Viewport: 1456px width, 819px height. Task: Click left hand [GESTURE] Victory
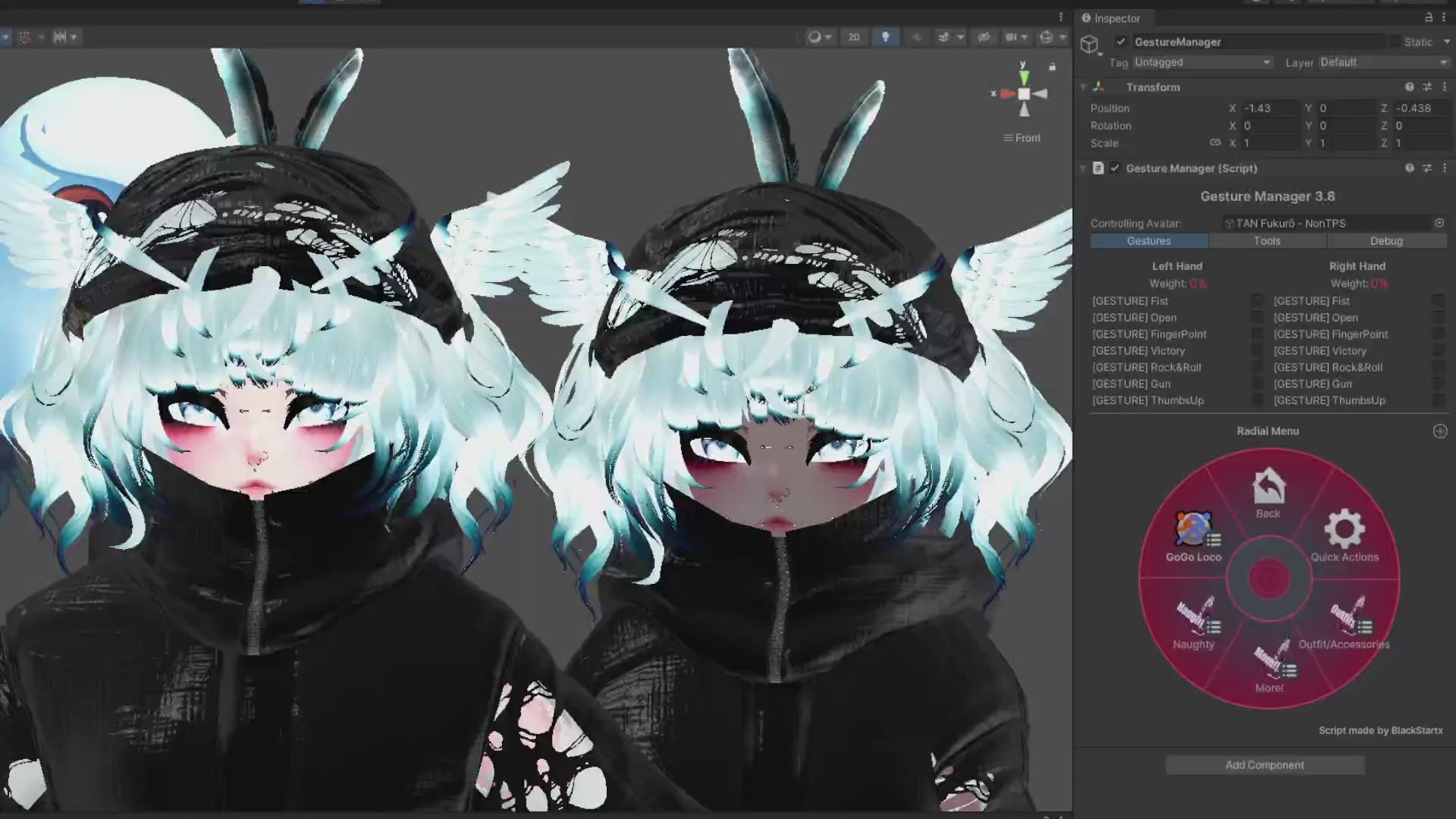click(1138, 350)
